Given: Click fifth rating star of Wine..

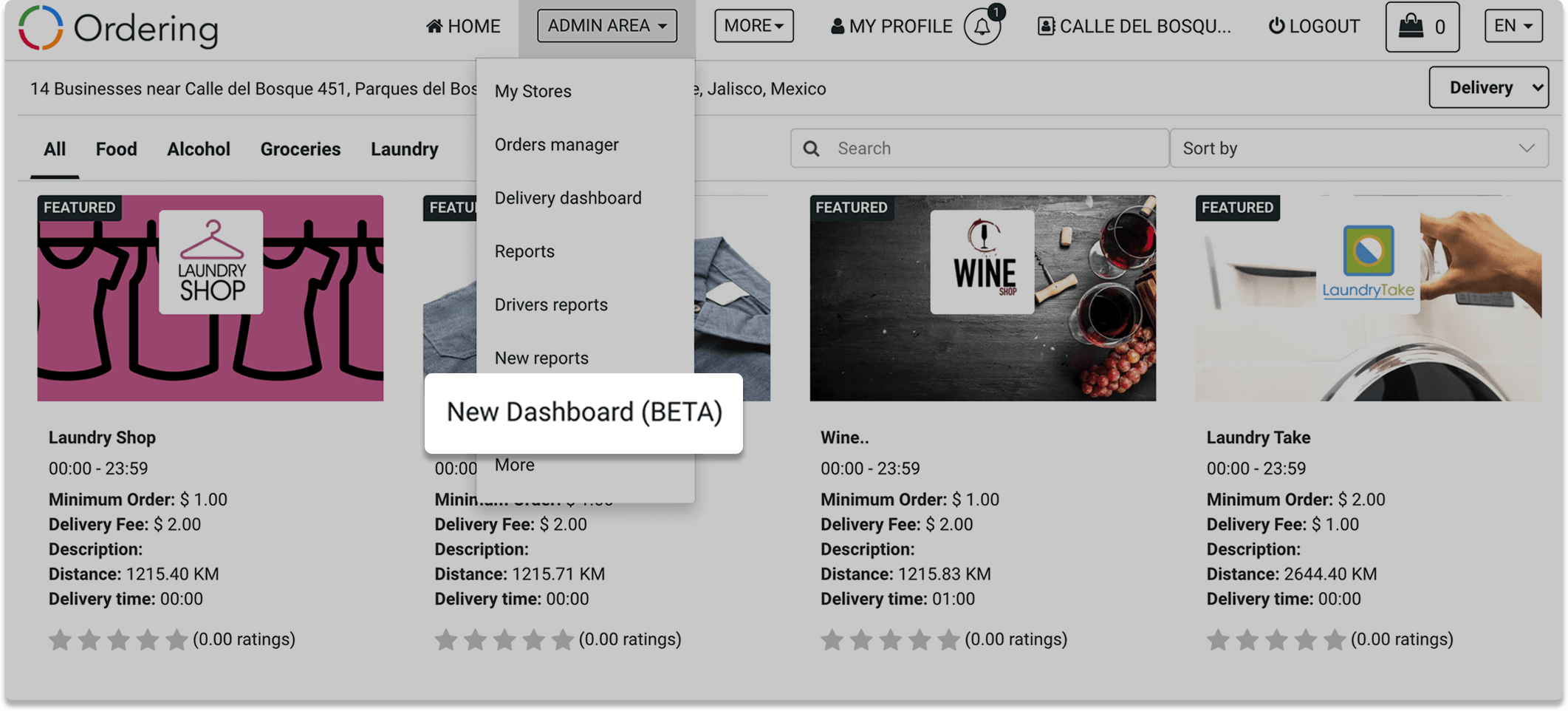Looking at the screenshot, I should pos(948,639).
